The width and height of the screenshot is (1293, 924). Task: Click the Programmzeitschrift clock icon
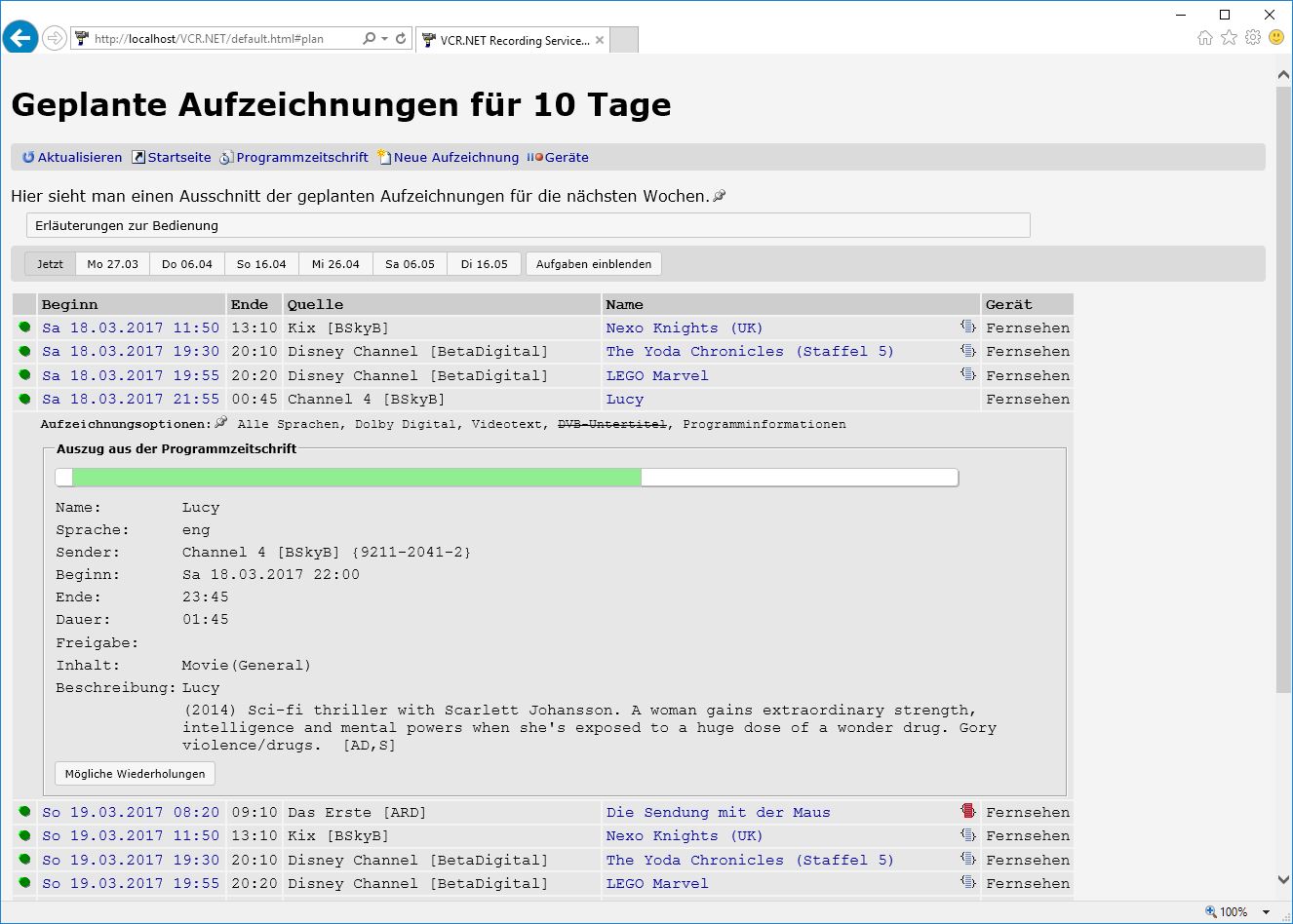pos(226,157)
